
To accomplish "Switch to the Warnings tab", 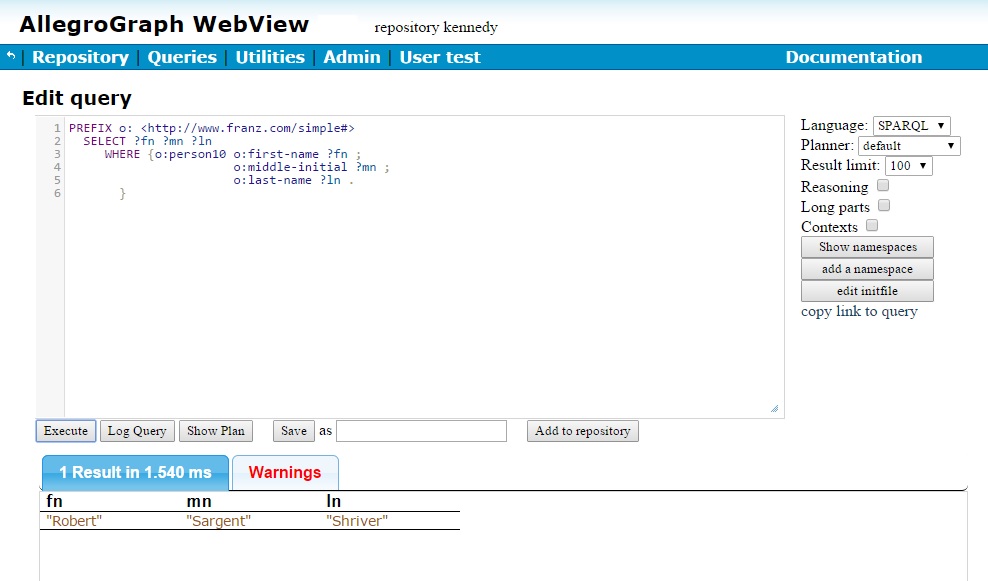I will [x=285, y=473].
